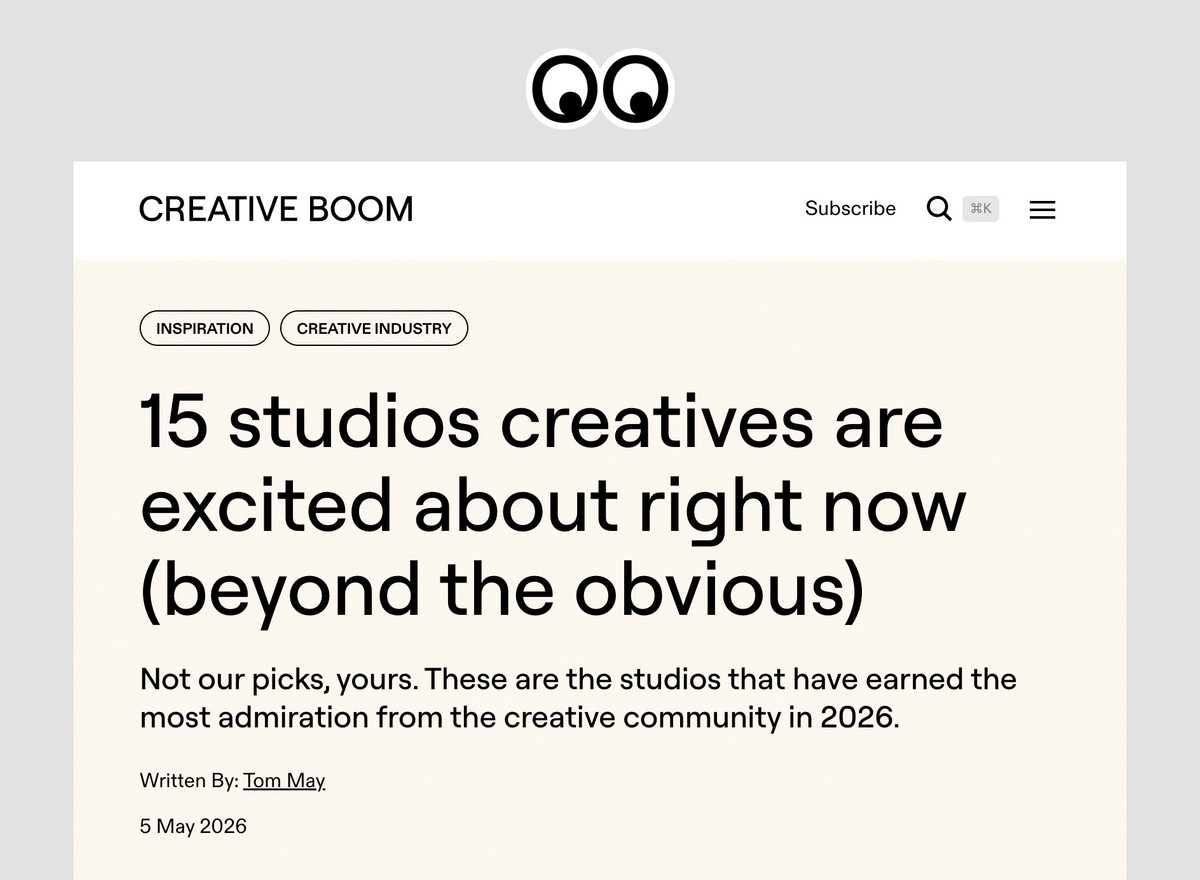Click the ⌘K keyboard shortcut badge

pyautogui.click(x=981, y=209)
